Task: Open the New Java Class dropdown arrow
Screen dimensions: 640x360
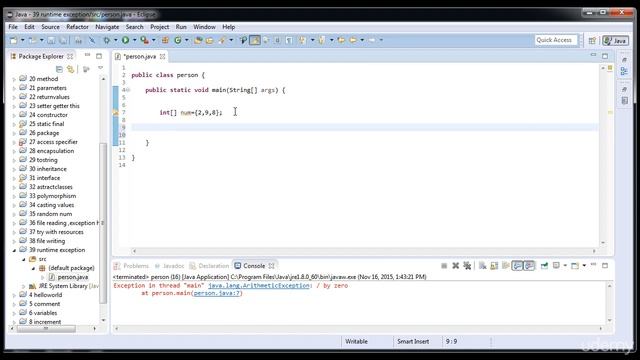Action: (x=187, y=40)
